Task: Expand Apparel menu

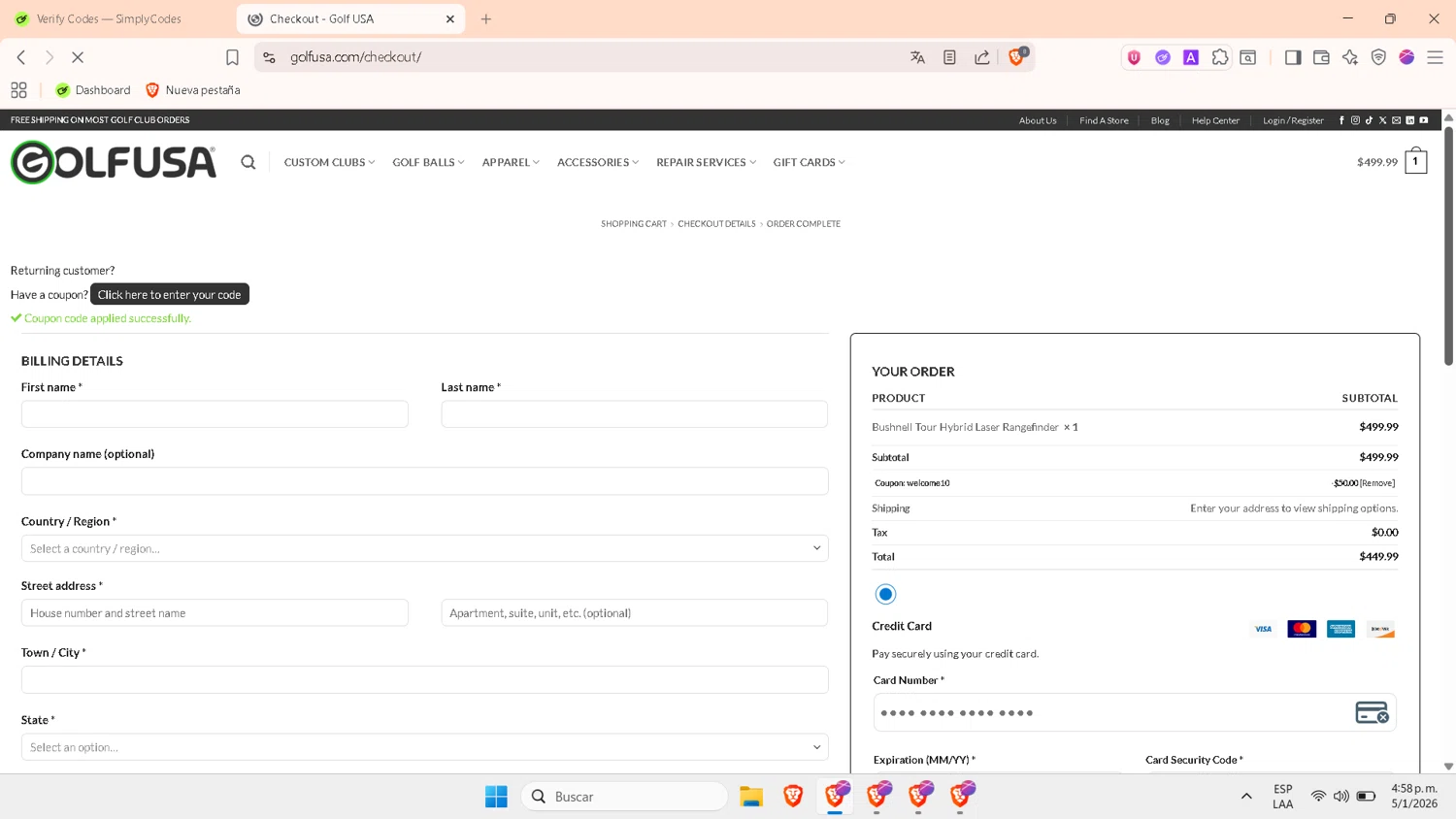Action: point(511,162)
